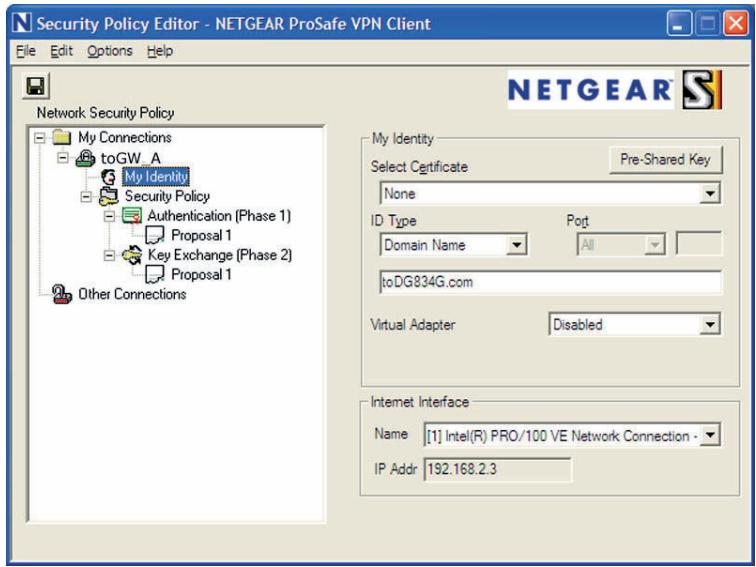Open the Virtual Adapter dropdown
The width and height of the screenshot is (756, 567).
click(x=710, y=324)
